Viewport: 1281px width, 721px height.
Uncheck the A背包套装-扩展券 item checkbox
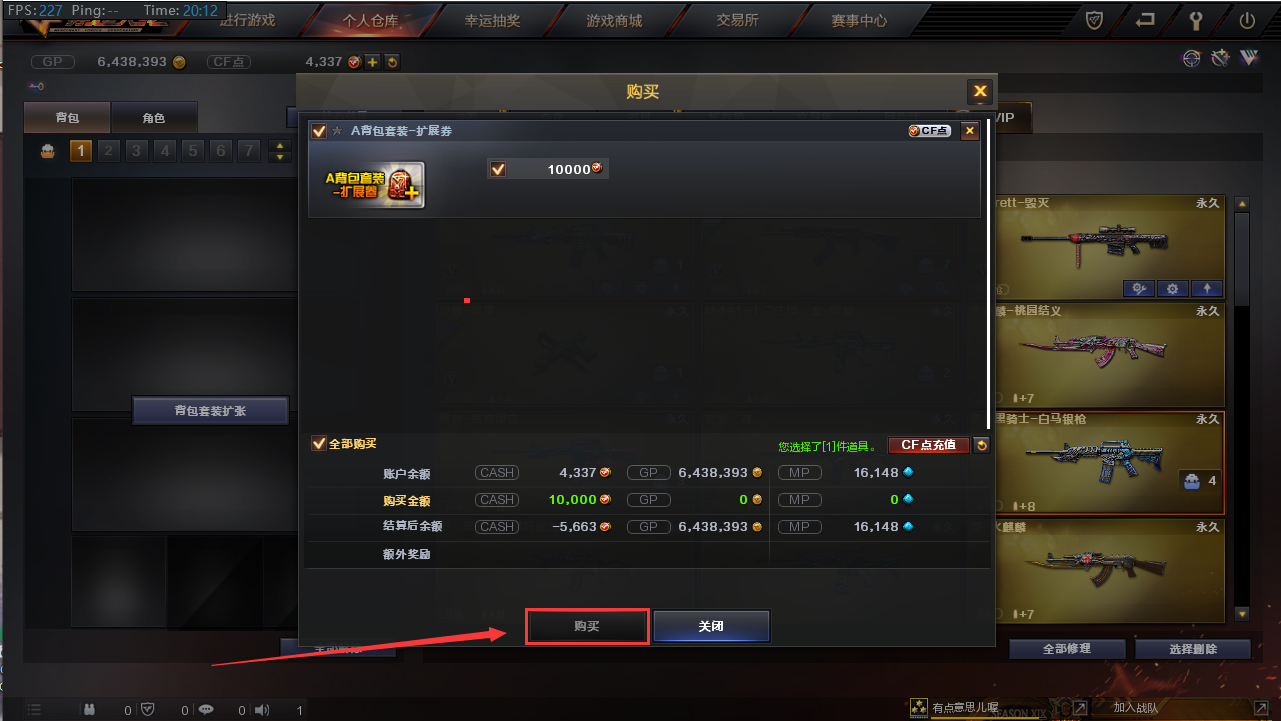[x=319, y=131]
